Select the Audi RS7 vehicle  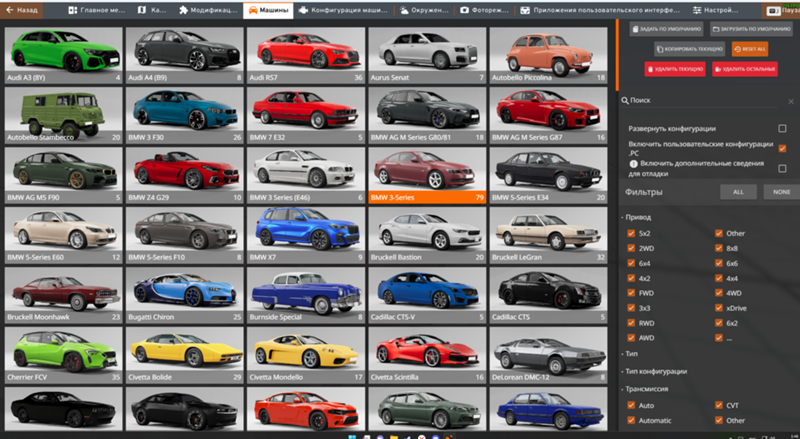[306, 55]
